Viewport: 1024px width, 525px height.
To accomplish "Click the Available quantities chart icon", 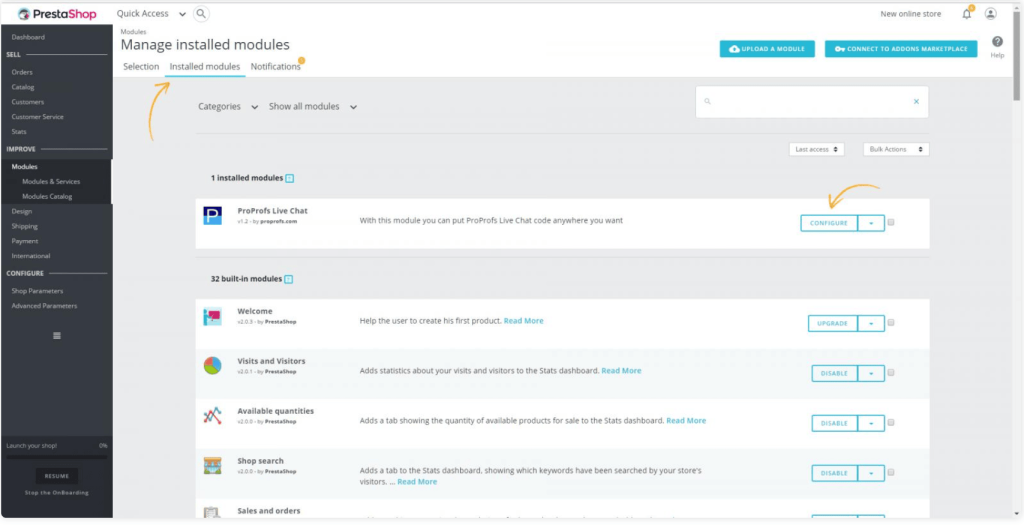I will click(212, 416).
